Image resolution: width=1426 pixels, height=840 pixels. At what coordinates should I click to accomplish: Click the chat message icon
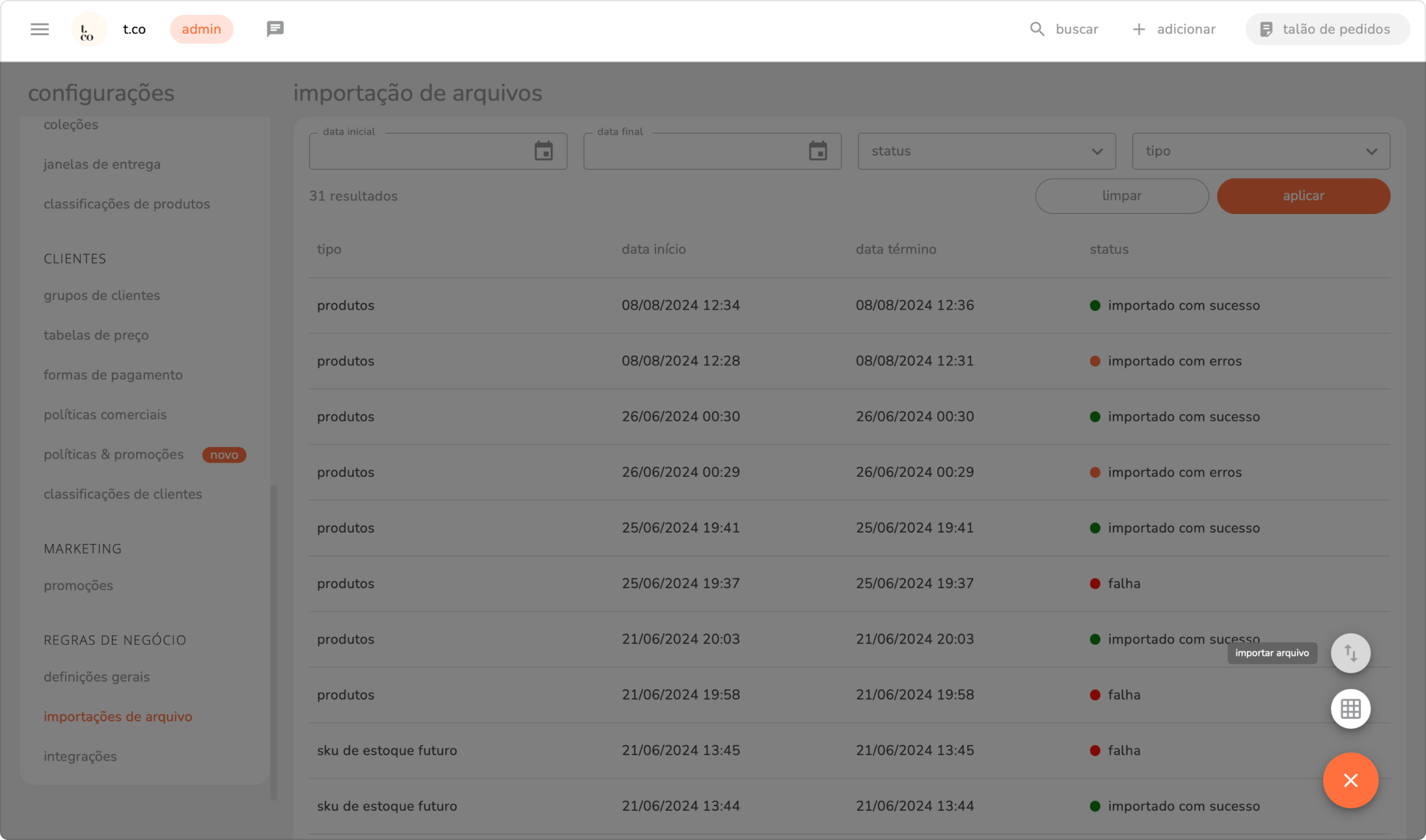(274, 29)
